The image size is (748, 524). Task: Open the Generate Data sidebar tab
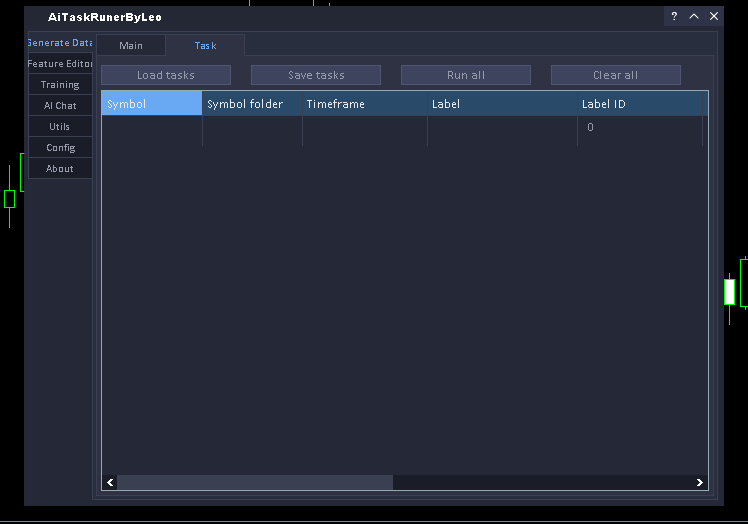click(x=60, y=43)
